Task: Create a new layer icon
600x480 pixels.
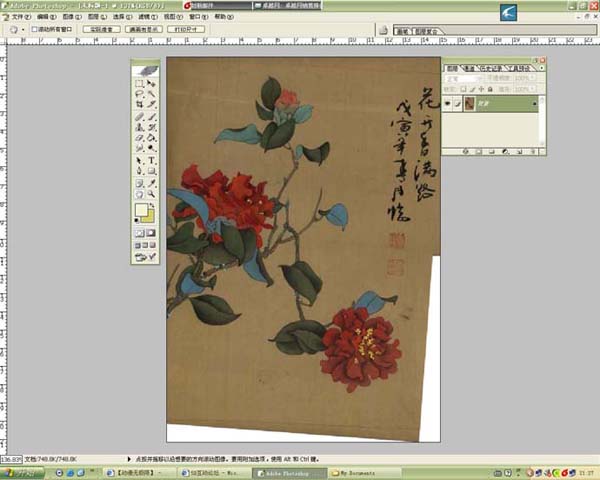Action: pyautogui.click(x=519, y=152)
